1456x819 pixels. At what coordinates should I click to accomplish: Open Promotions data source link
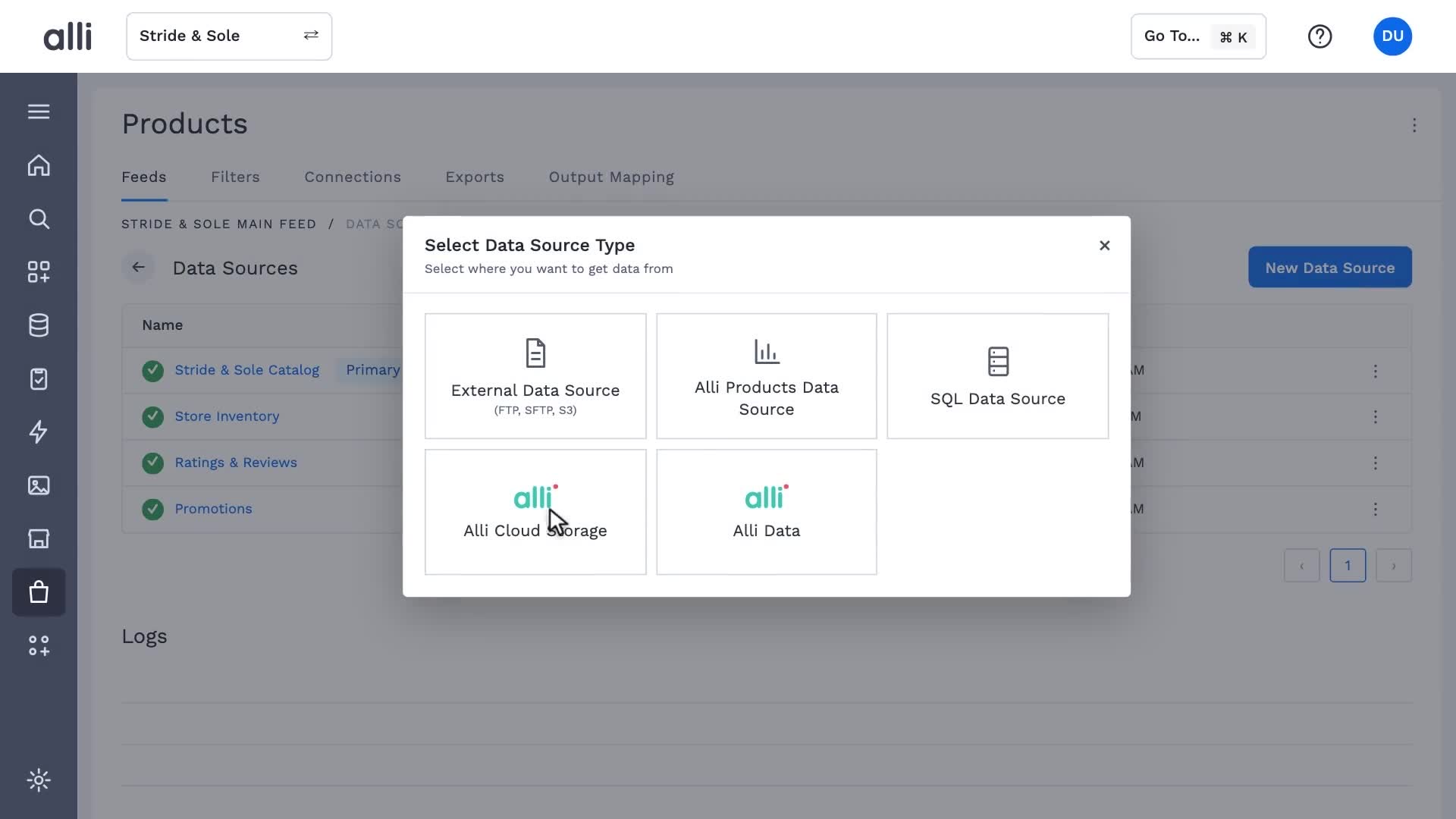213,509
